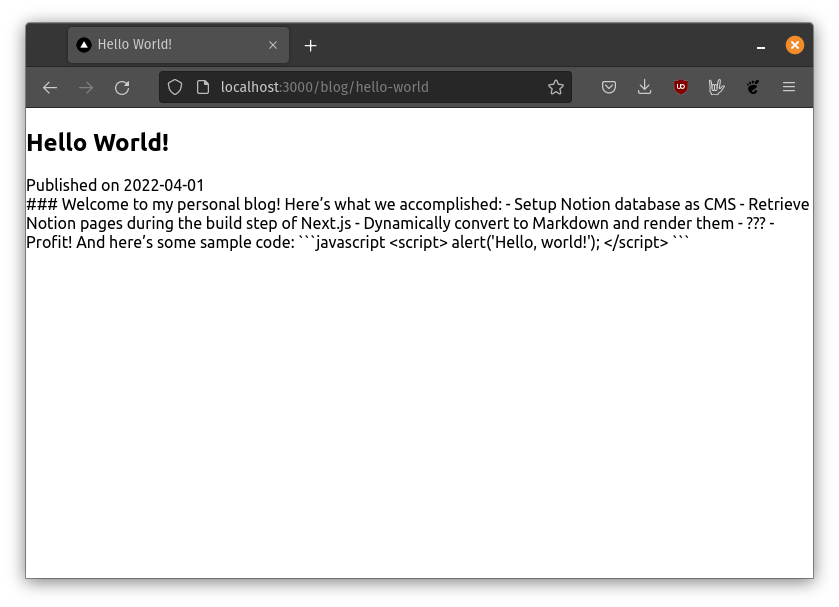Click the Hello World! page heading
The height and width of the screenshot is (607, 839).
point(98,143)
